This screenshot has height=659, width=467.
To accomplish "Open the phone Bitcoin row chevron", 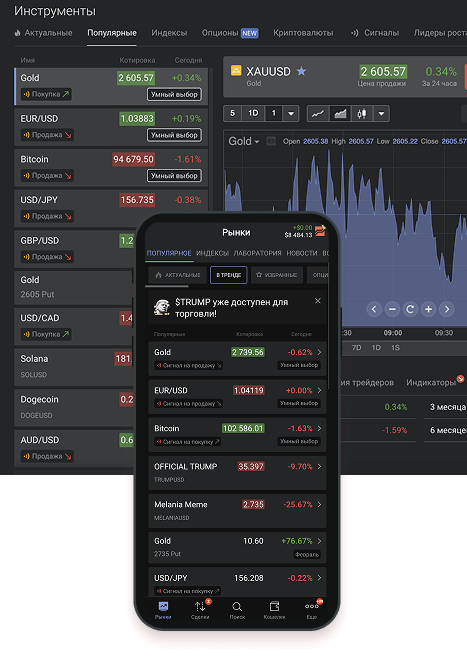I will point(319,428).
